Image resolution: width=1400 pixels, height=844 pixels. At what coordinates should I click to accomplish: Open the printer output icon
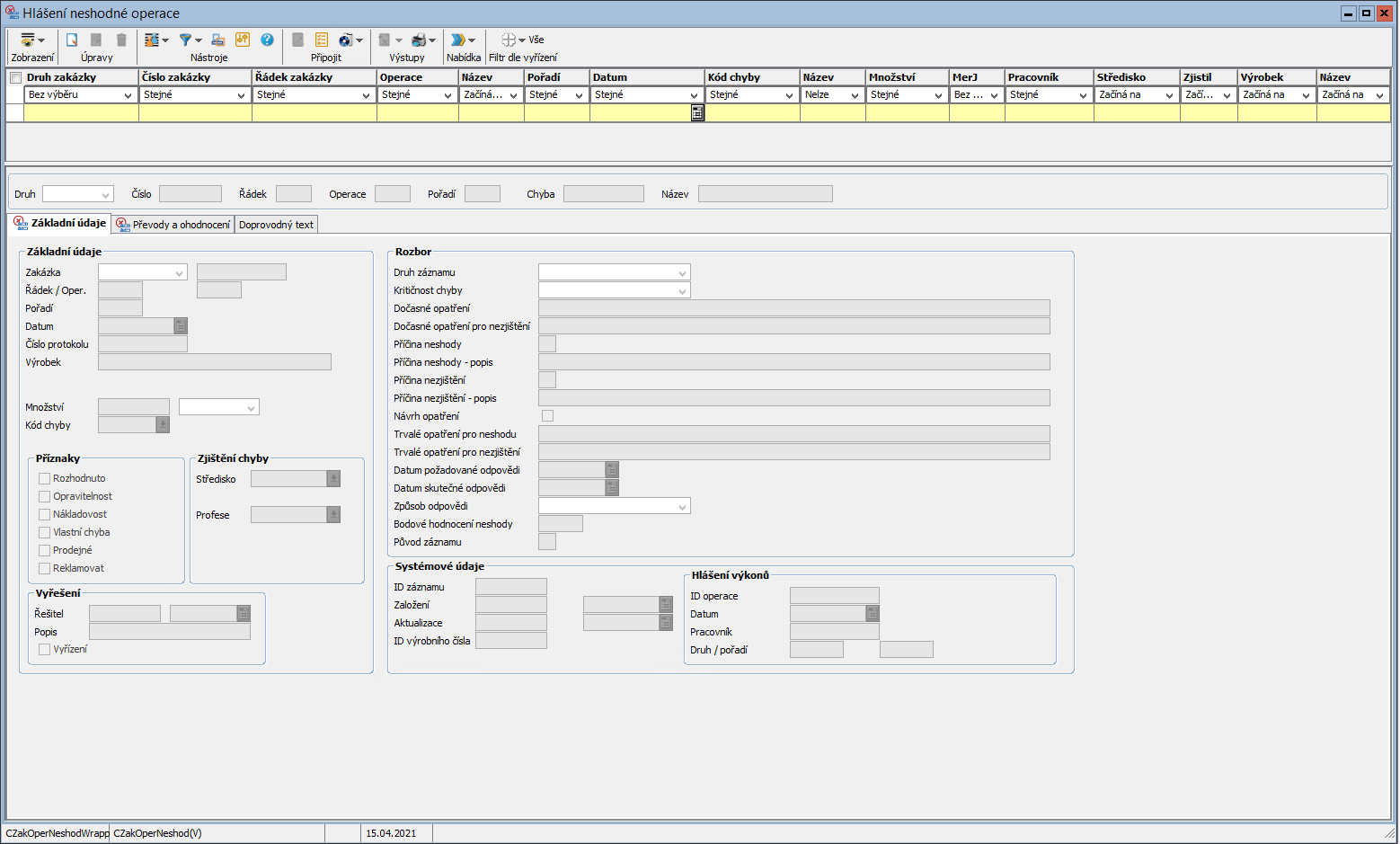419,40
